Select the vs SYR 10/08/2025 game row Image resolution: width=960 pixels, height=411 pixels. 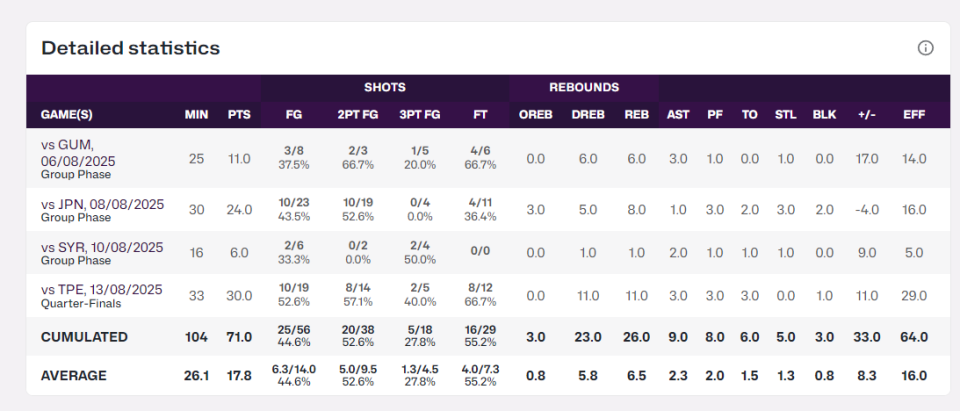click(x=102, y=252)
